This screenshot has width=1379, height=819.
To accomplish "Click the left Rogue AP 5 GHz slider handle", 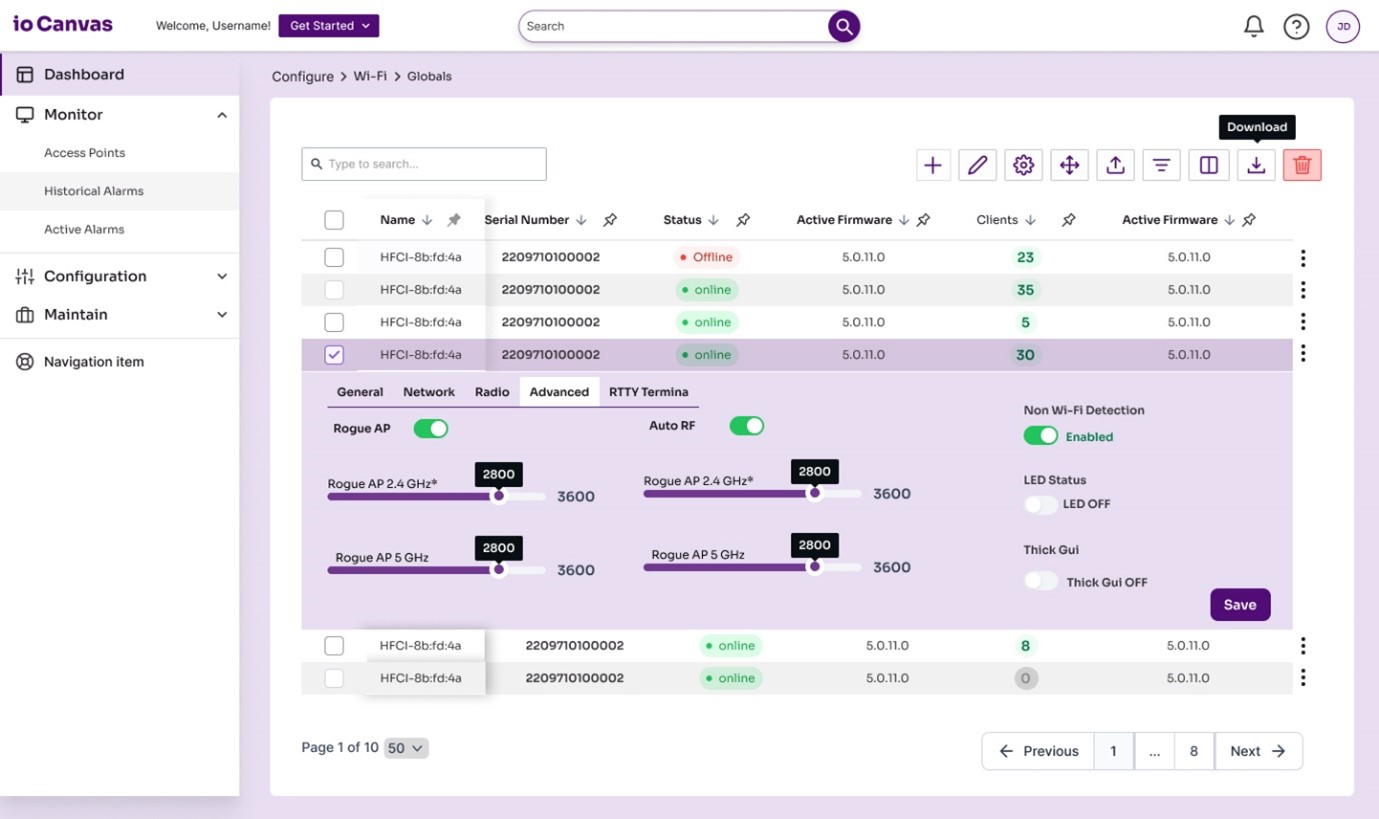I will (499, 570).
